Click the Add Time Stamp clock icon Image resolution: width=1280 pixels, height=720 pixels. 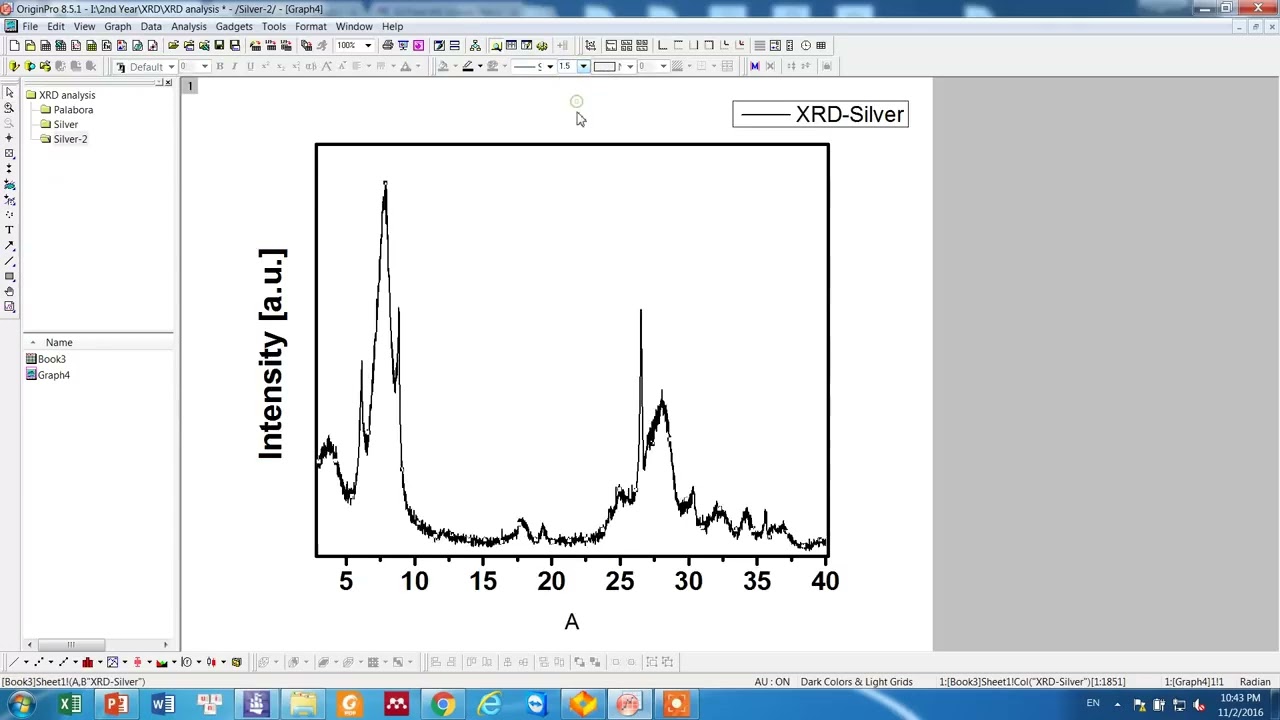[805, 46]
